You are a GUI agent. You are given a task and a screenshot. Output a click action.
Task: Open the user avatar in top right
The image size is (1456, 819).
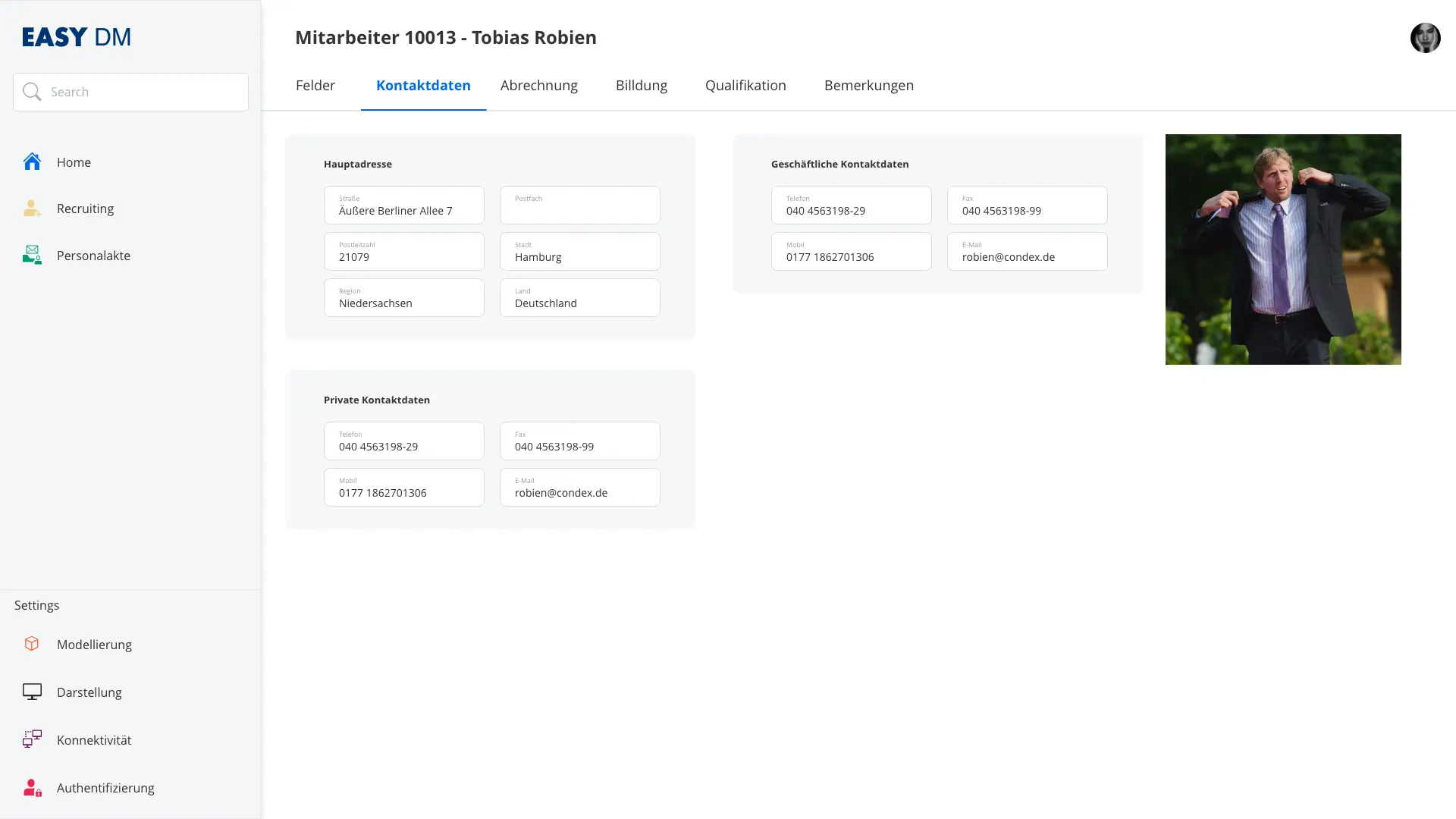coord(1425,37)
